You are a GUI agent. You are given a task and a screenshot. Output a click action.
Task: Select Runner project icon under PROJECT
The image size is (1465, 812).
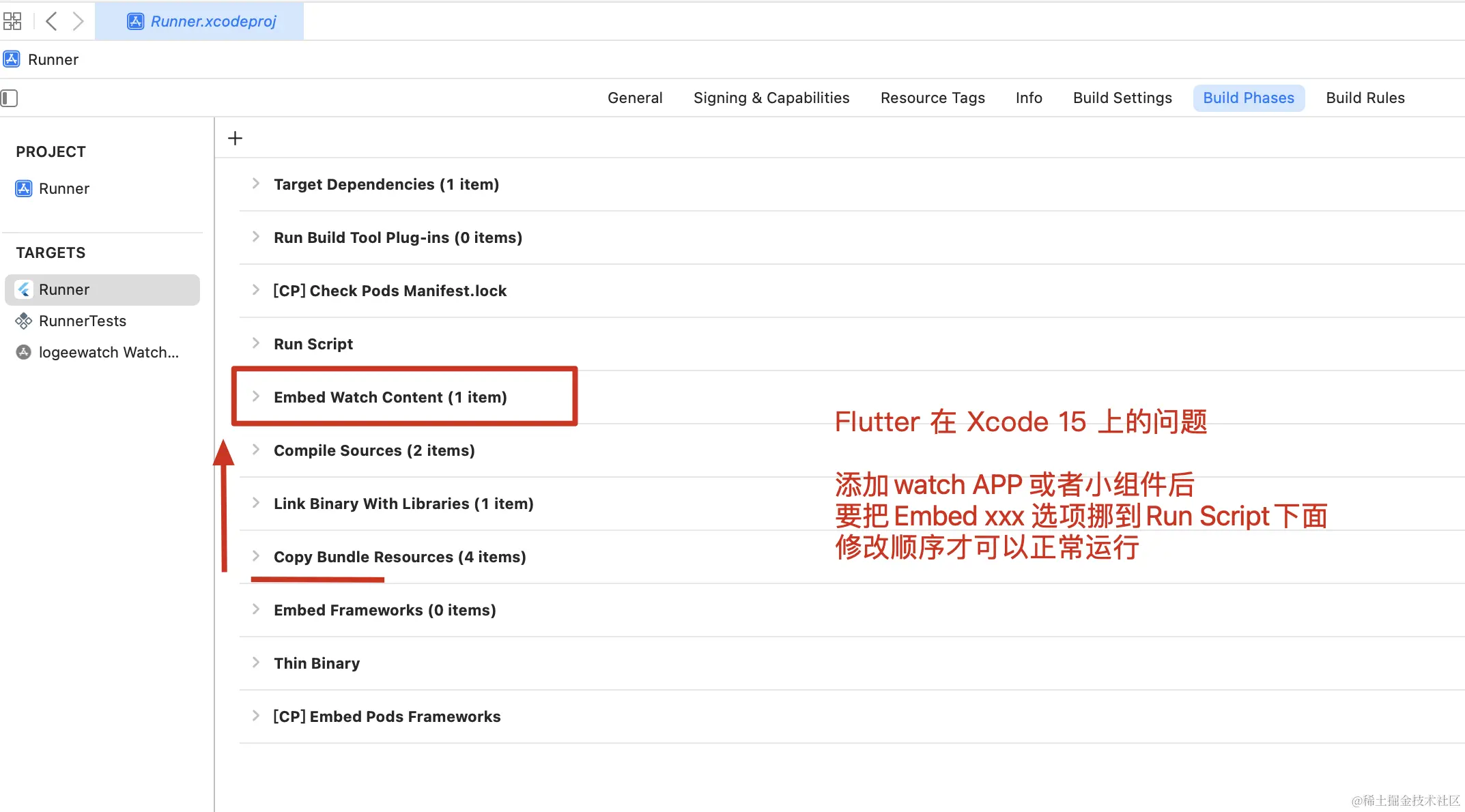[24, 188]
